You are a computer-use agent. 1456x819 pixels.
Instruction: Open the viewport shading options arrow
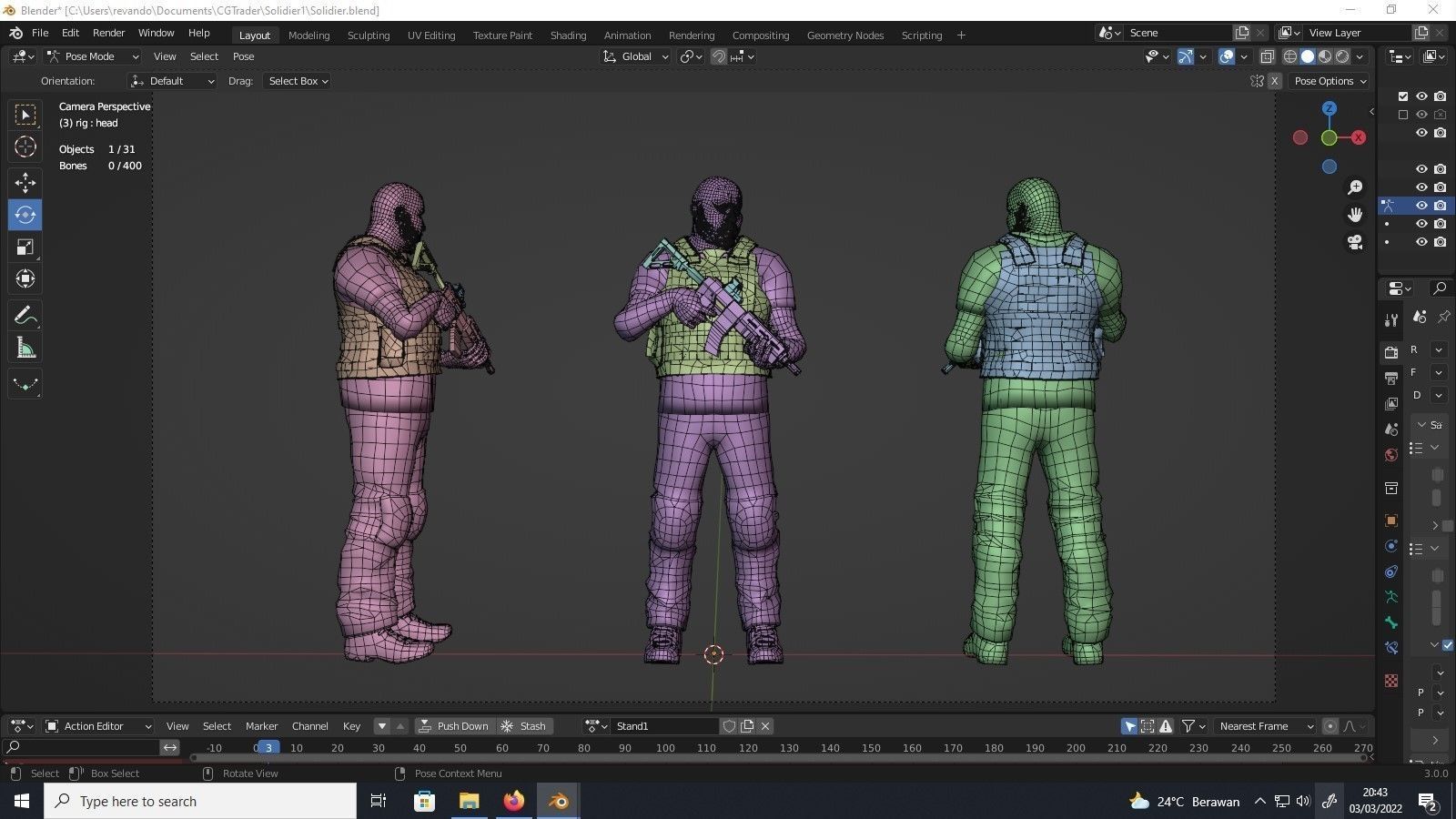[1360, 56]
